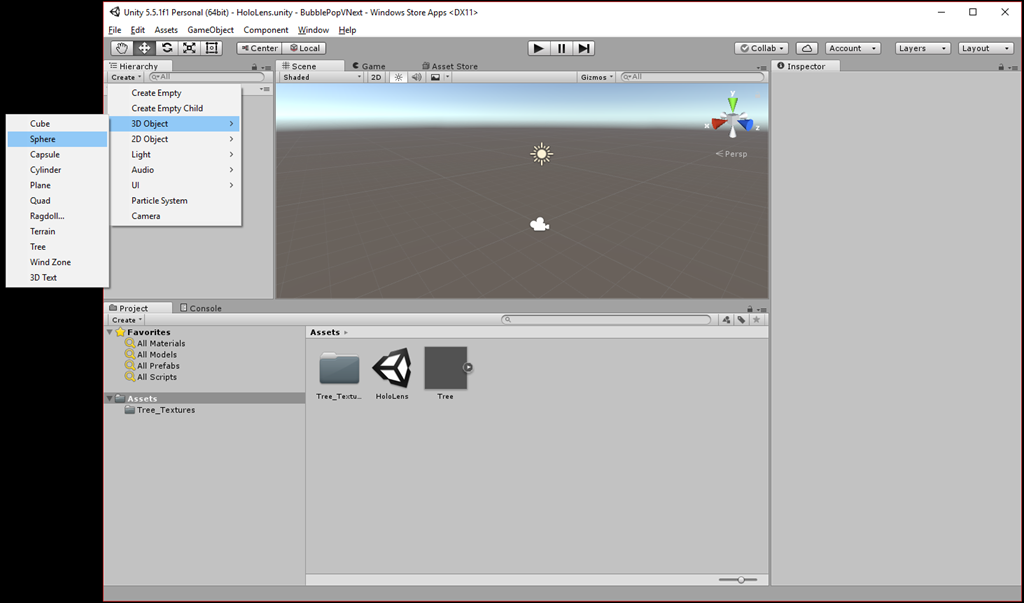Click Search by Type icon

click(726, 319)
